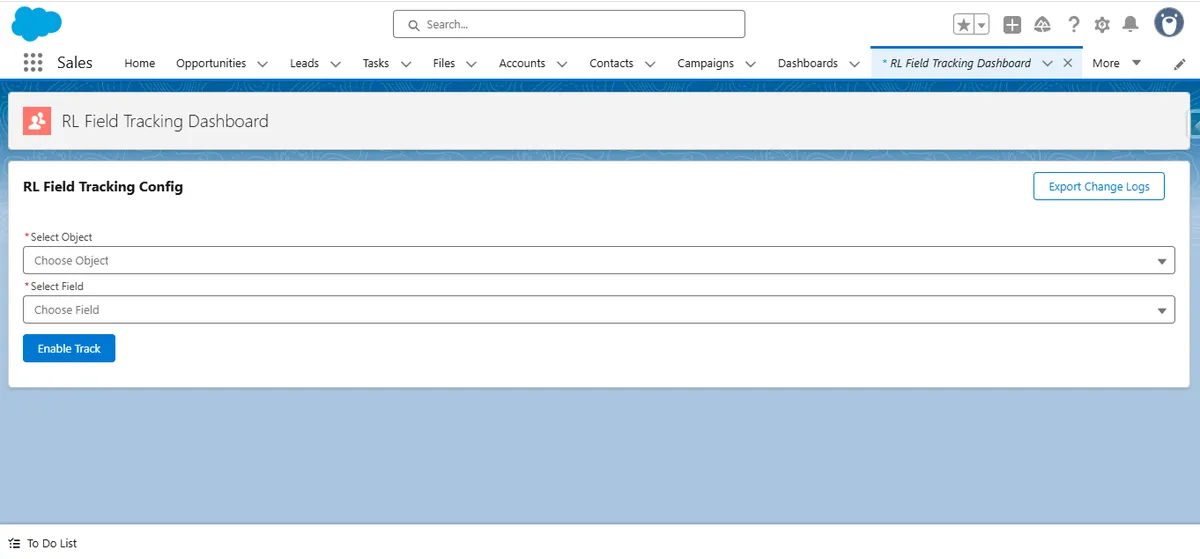Click the RL Field Tracking Dashboard page title
The image size is (1200, 559).
pyautogui.click(x=165, y=121)
